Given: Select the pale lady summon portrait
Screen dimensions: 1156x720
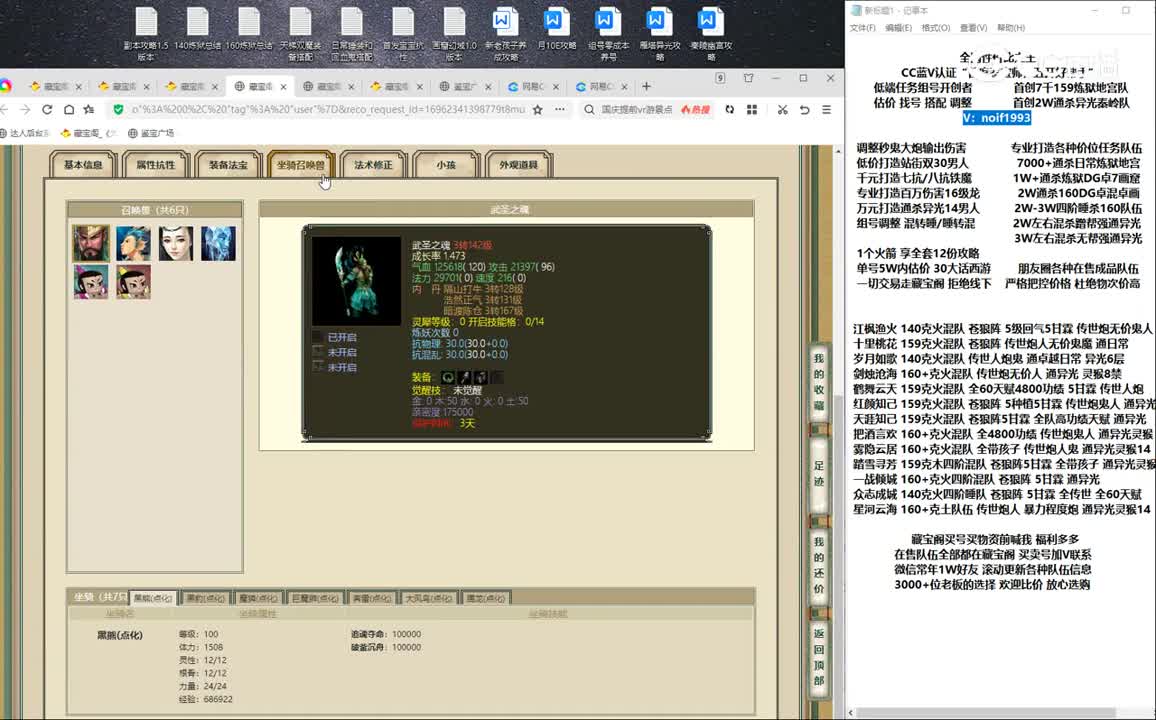Looking at the screenshot, I should [175, 243].
